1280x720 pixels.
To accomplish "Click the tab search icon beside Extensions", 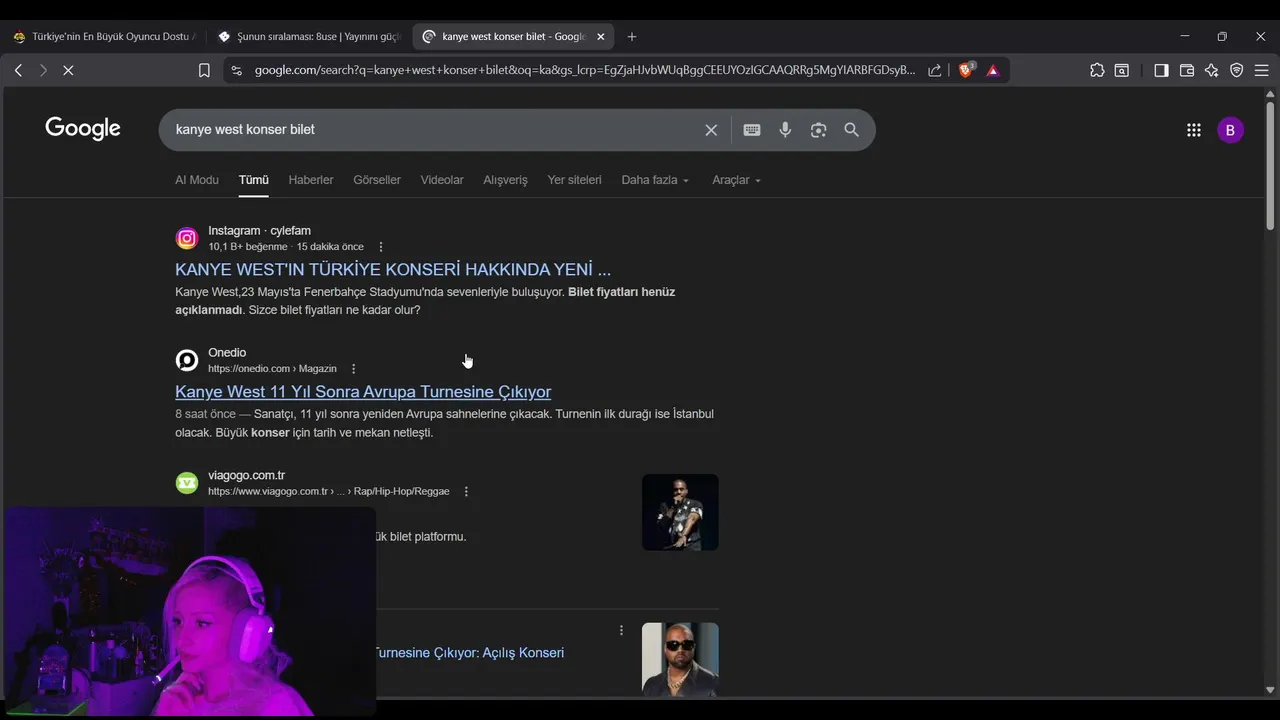I will [x=1122, y=70].
